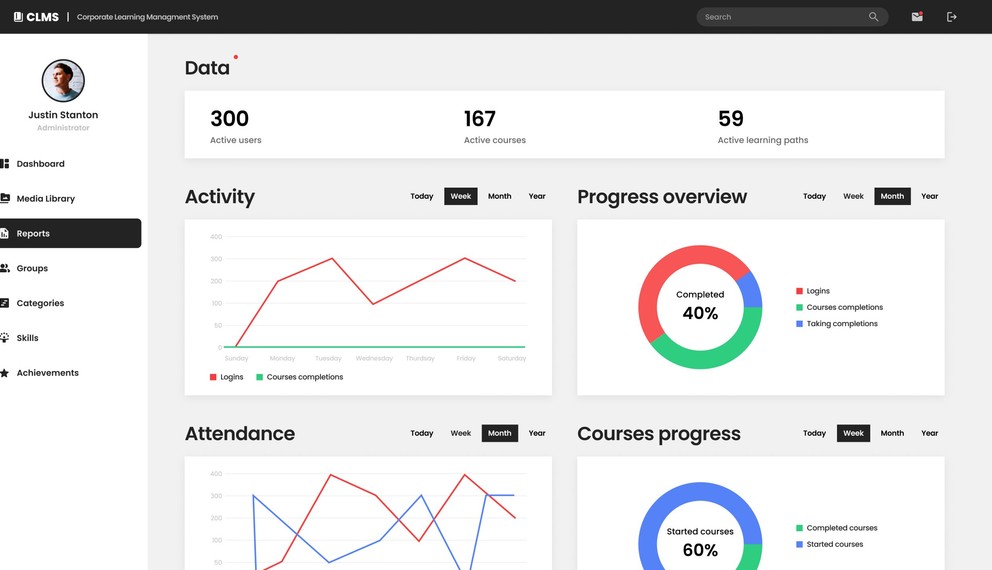Select Today in Progress overview
Screen dimensions: 992x570
814,196
